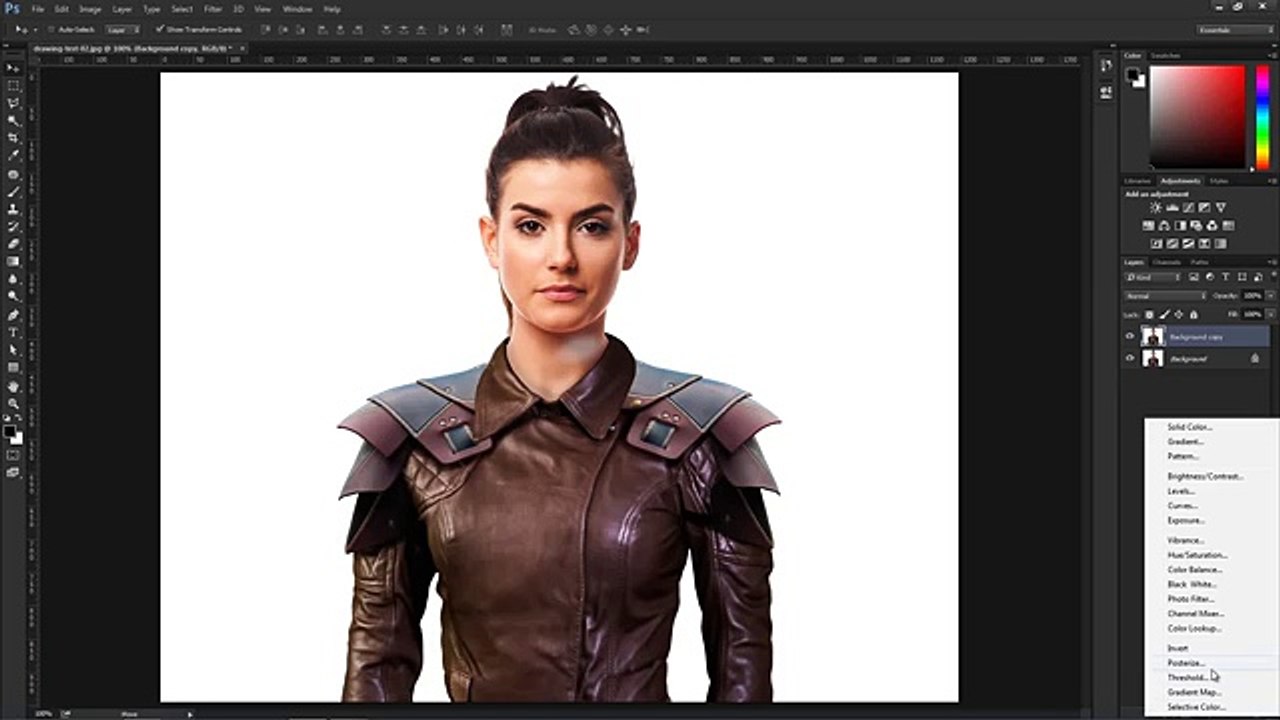The image size is (1280, 720).
Task: Open the Essentials workspace dropdown
Action: pyautogui.click(x=1236, y=30)
